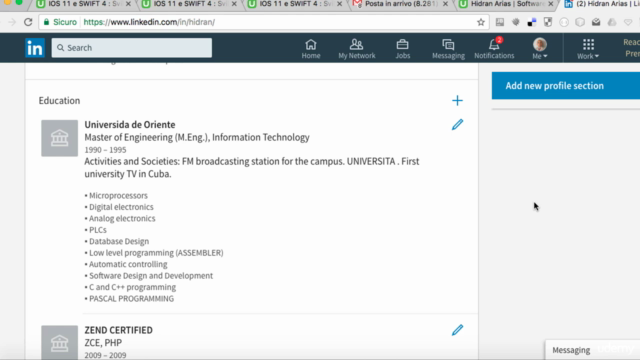This screenshot has height=360, width=640.
Task: Click the Education section heading
Action: coord(60,101)
